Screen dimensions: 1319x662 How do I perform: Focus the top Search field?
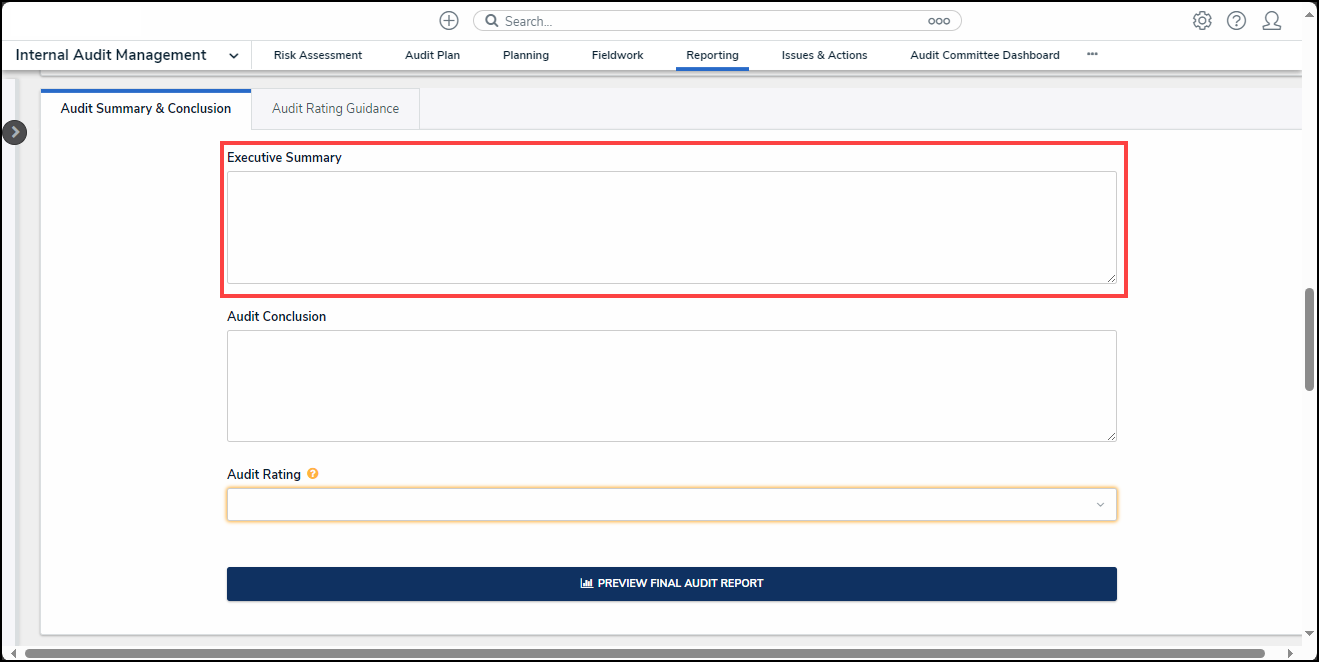pyautogui.click(x=717, y=21)
